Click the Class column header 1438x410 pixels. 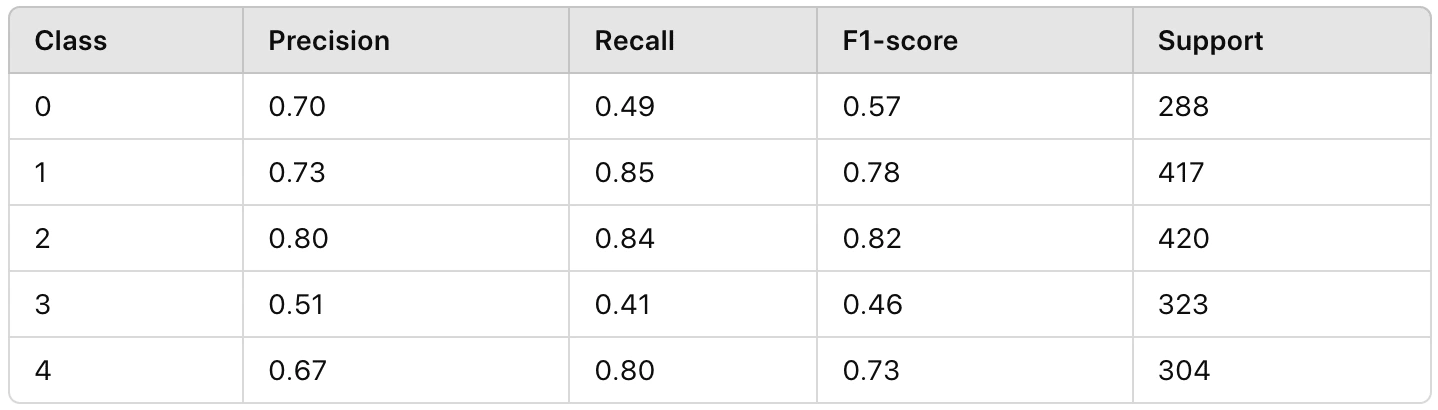(x=70, y=41)
